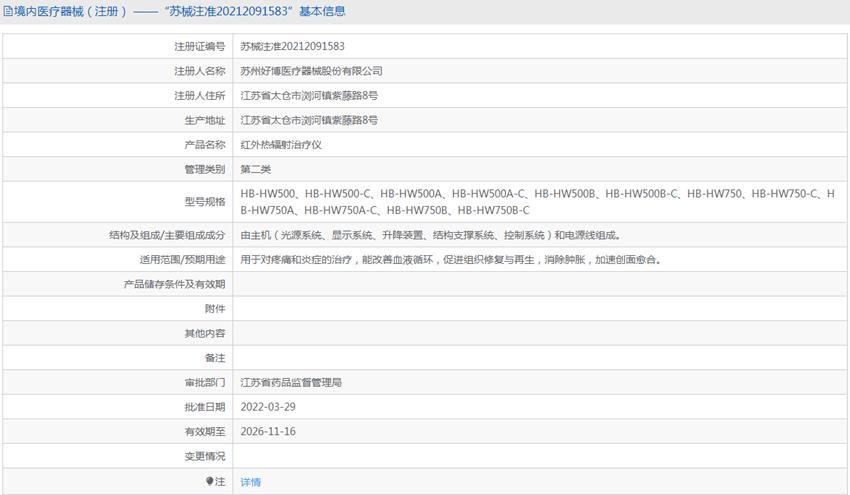Click the 产品储存条件及有效期 label

(175, 284)
